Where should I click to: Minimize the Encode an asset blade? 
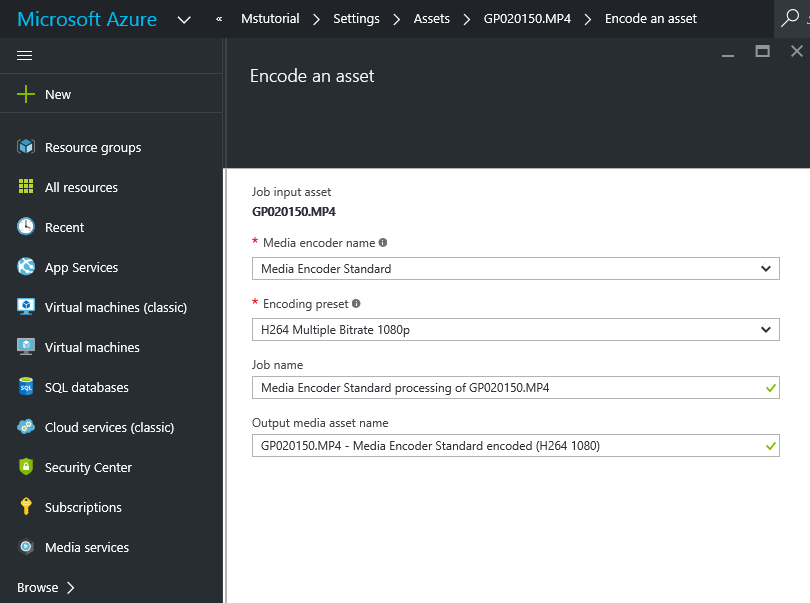(x=728, y=55)
